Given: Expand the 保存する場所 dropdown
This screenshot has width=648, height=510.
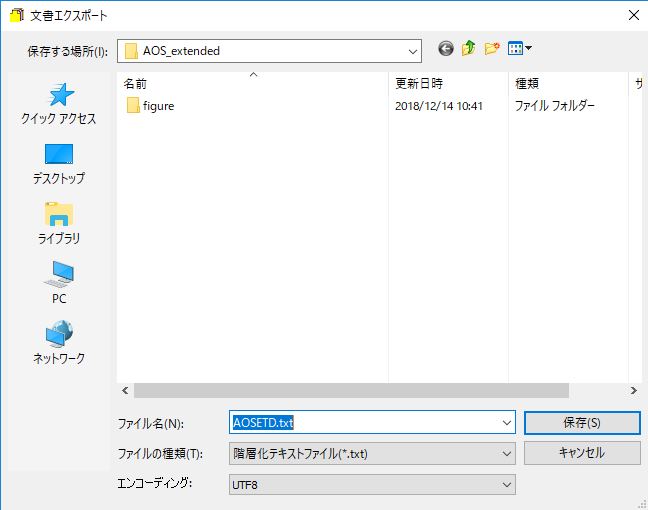Looking at the screenshot, I should 412,50.
